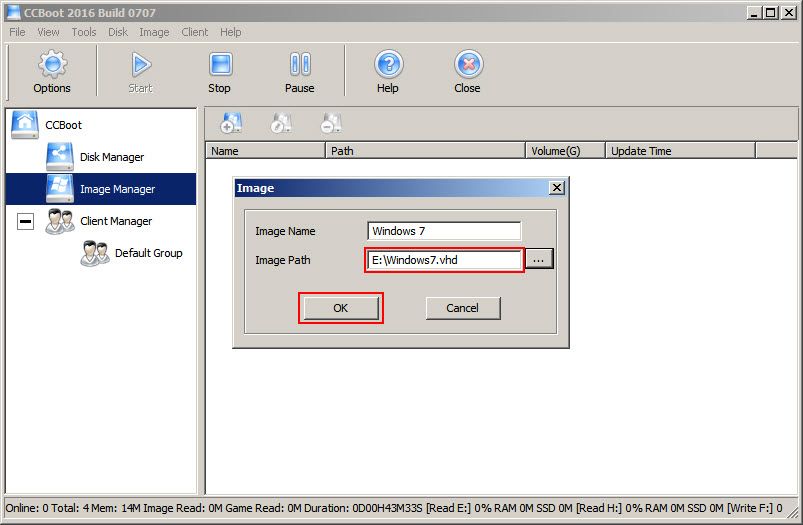Click the Pause toolbar icon
The width and height of the screenshot is (803, 525).
300,65
